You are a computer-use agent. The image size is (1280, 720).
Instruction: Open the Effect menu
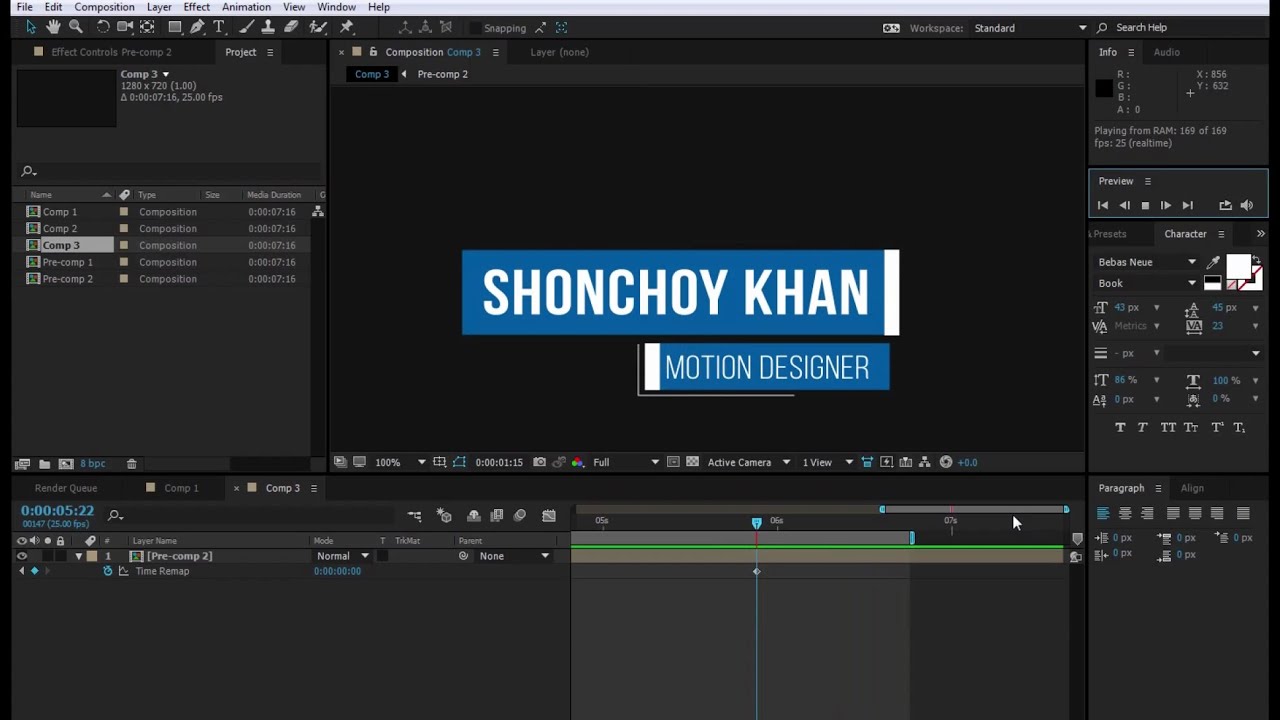click(x=196, y=7)
